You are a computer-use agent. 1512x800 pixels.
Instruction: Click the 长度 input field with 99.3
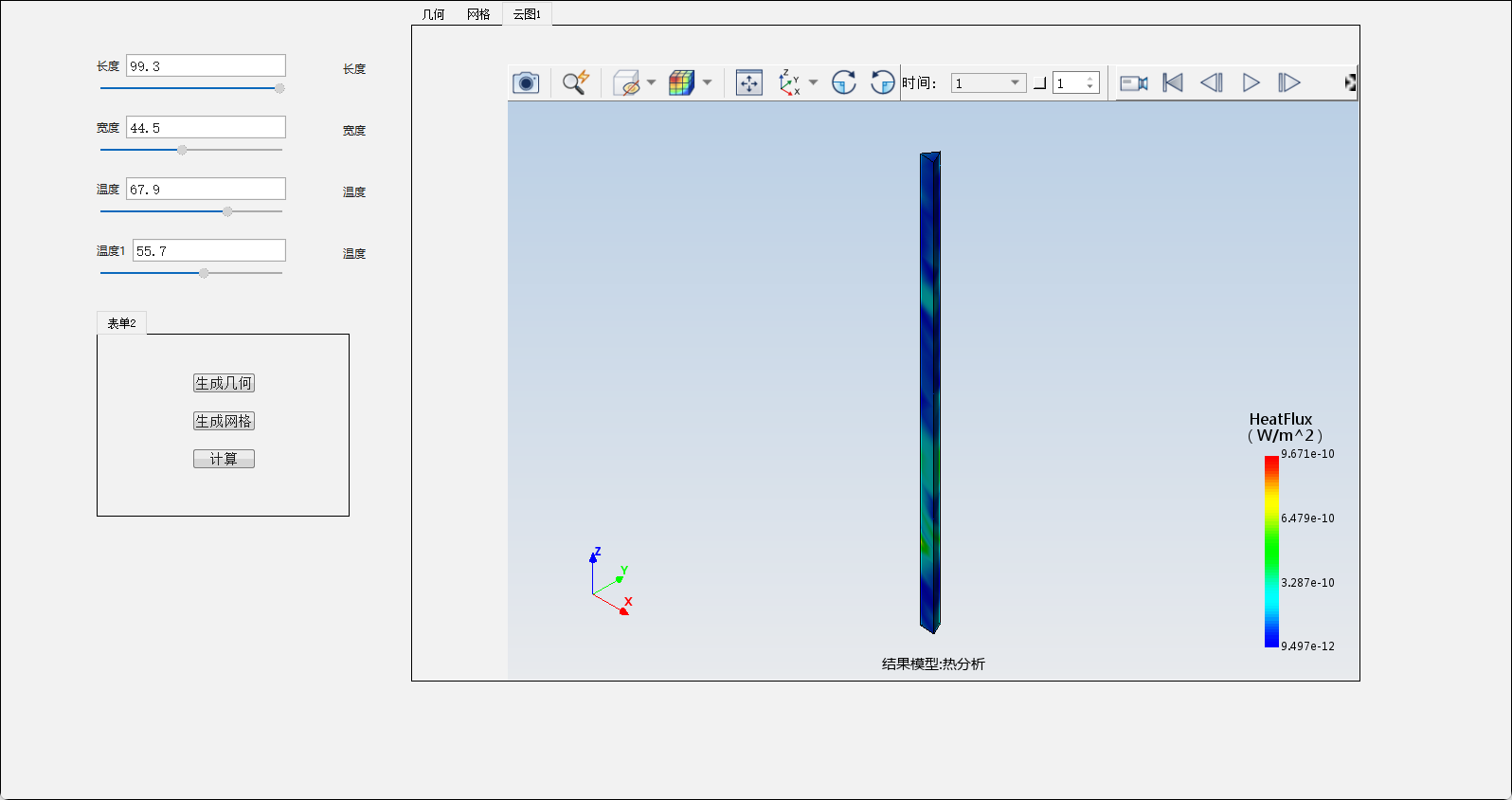tap(206, 65)
